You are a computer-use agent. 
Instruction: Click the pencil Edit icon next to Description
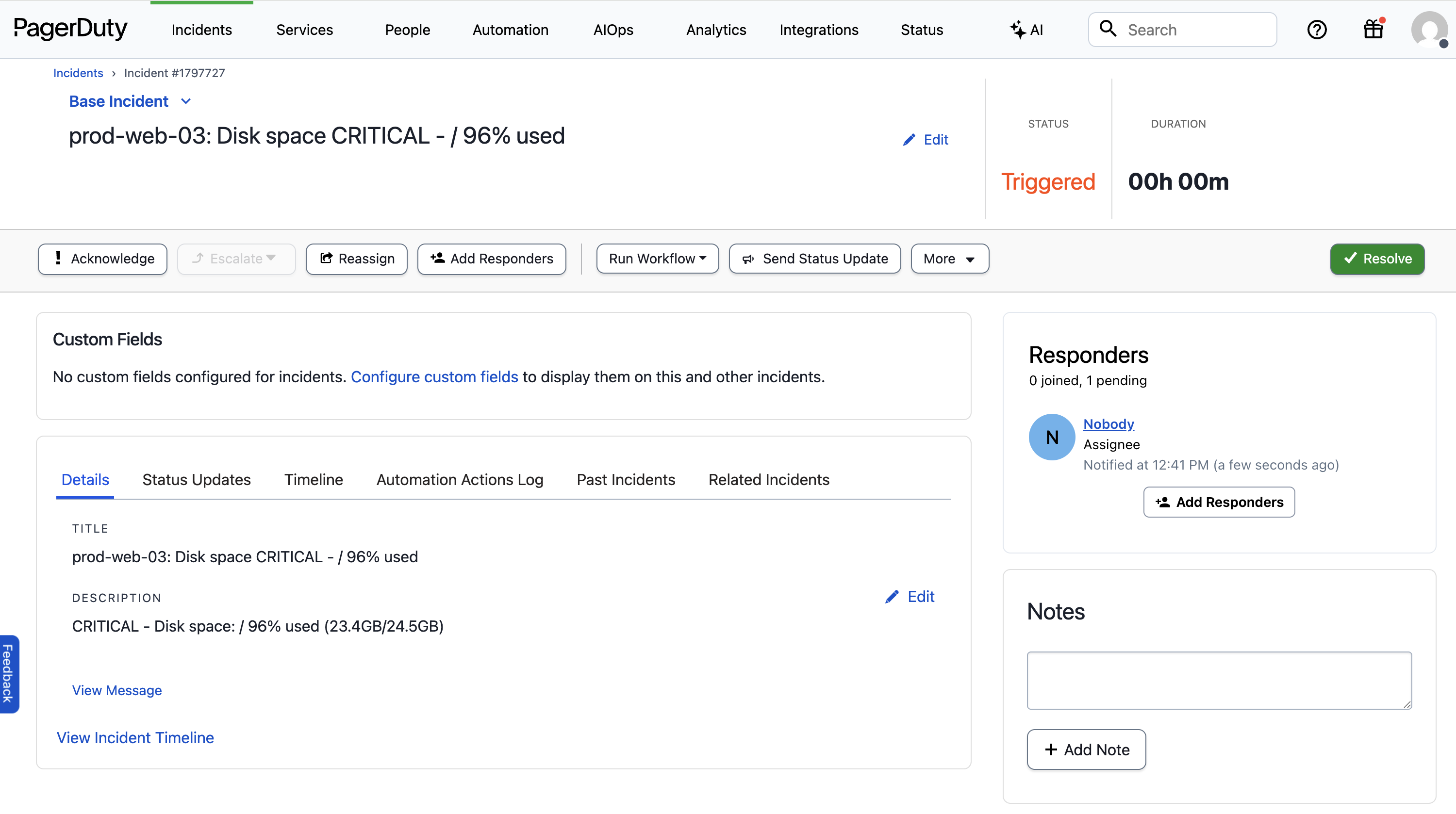click(x=892, y=597)
